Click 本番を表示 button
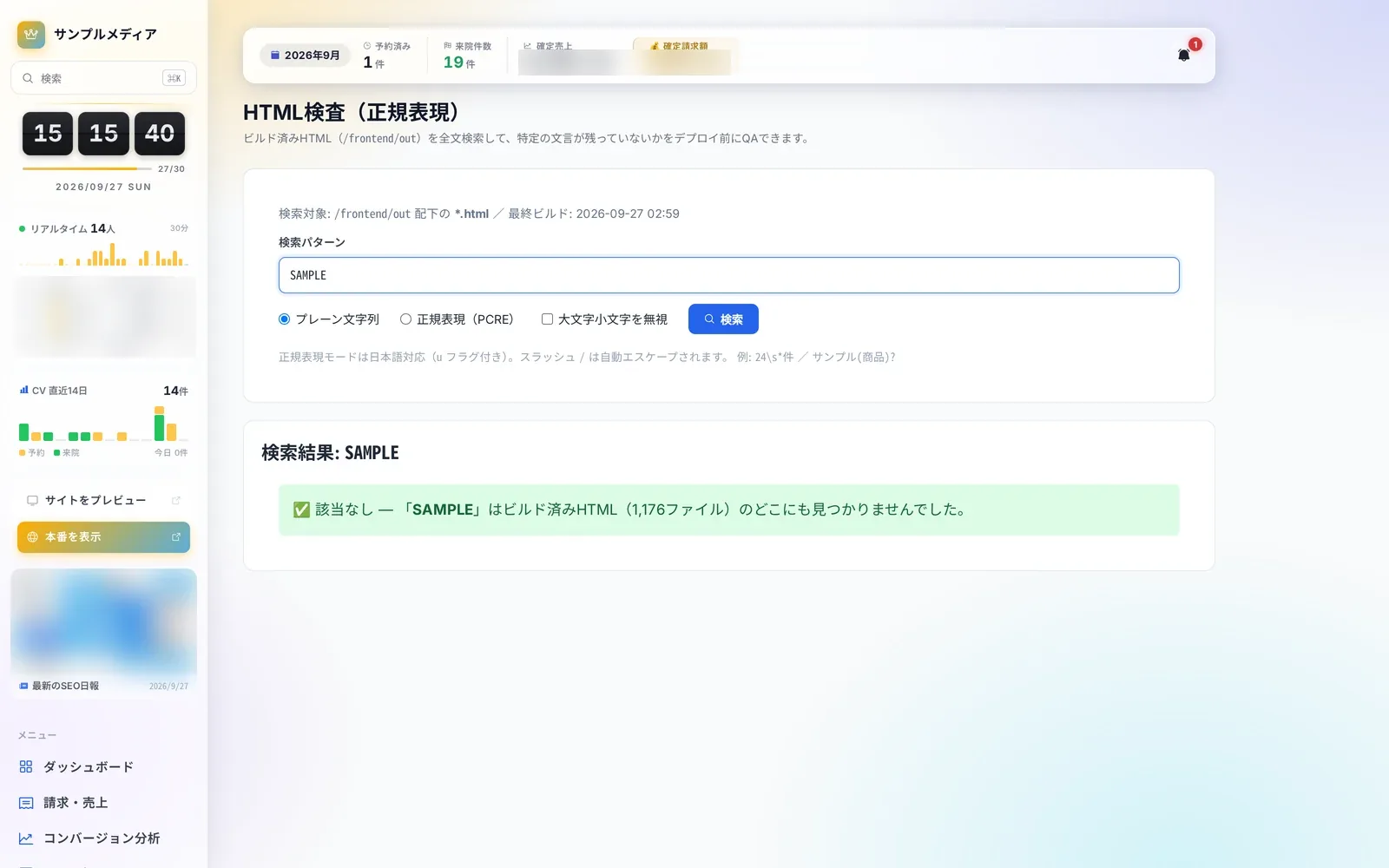The height and width of the screenshot is (868, 1389). coord(103,537)
